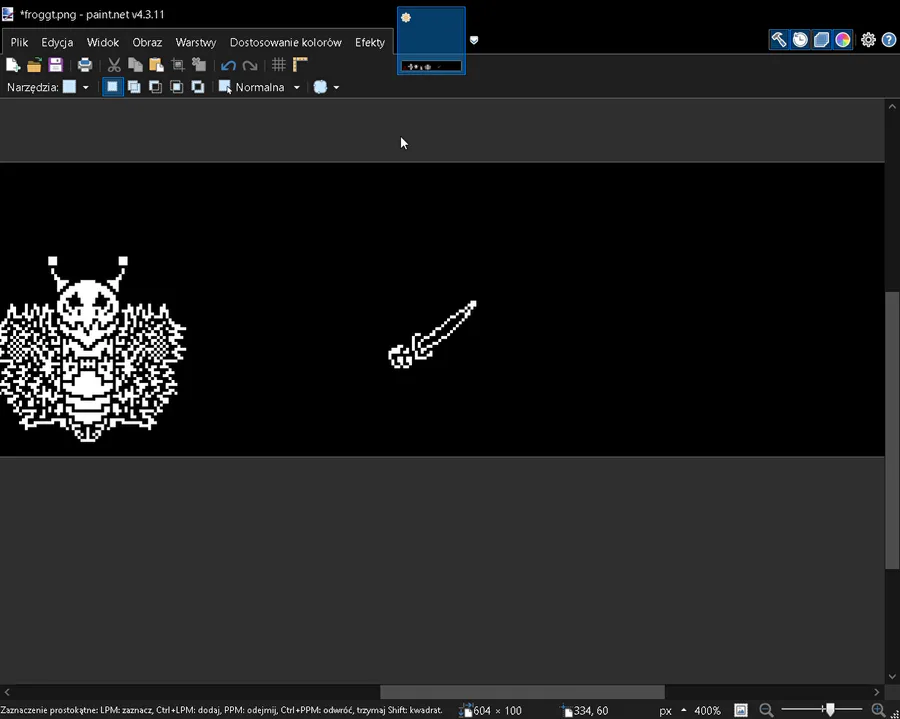
Task: Zoom out using the magnifier minus icon
Action: pyautogui.click(x=766, y=710)
